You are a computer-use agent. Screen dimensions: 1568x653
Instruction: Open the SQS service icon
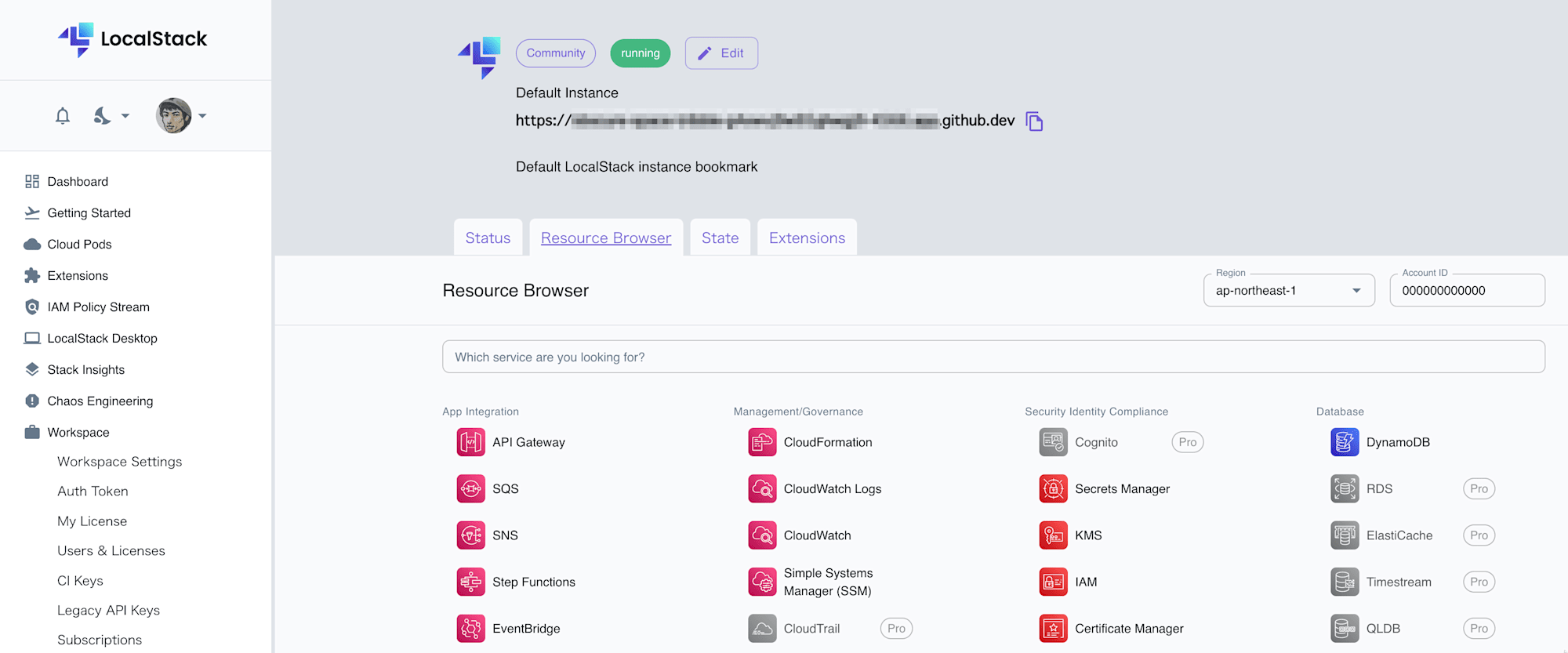coord(470,488)
